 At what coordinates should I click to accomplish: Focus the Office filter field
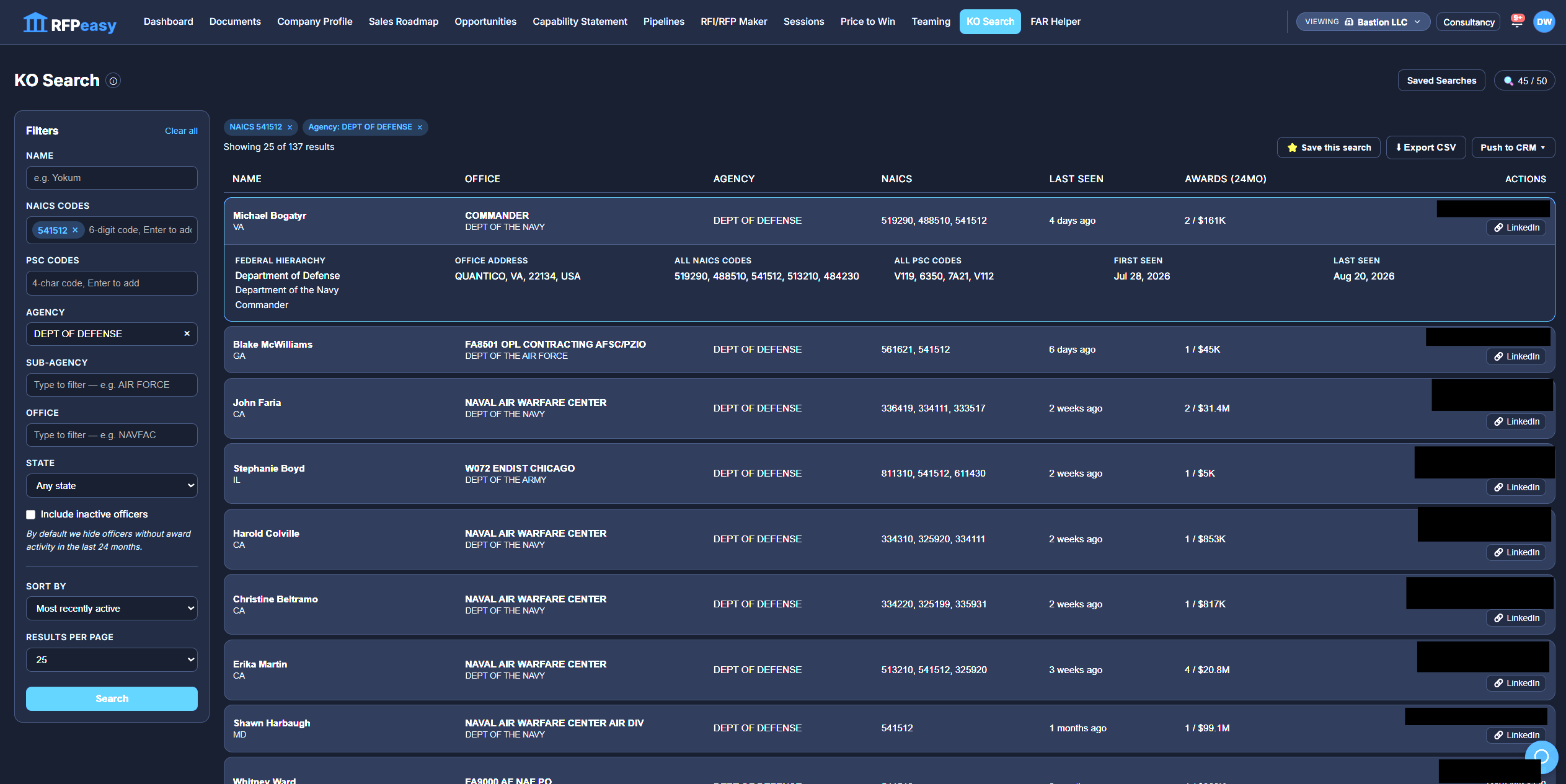(112, 435)
